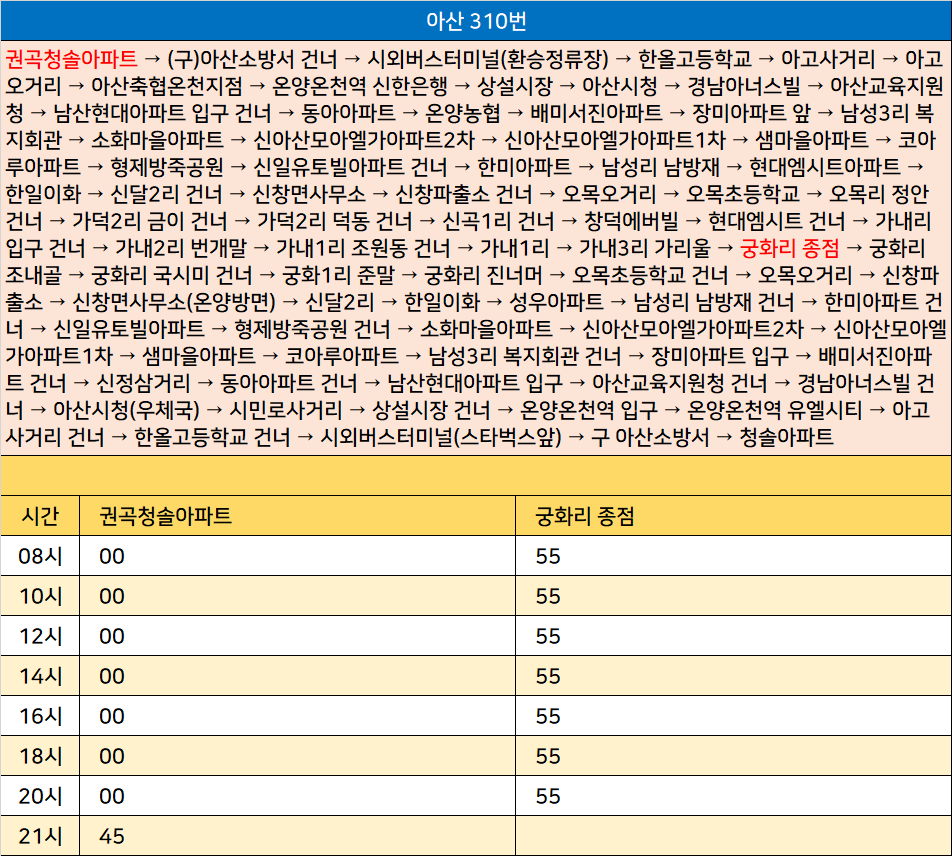Viewport: 952px width, 856px height.
Task: Select the stop '온양온천역 입구'
Action: 589,410
